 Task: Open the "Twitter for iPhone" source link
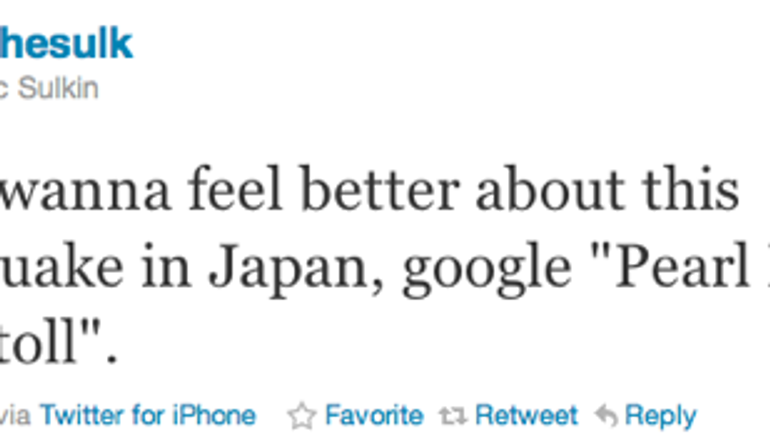[x=147, y=415]
